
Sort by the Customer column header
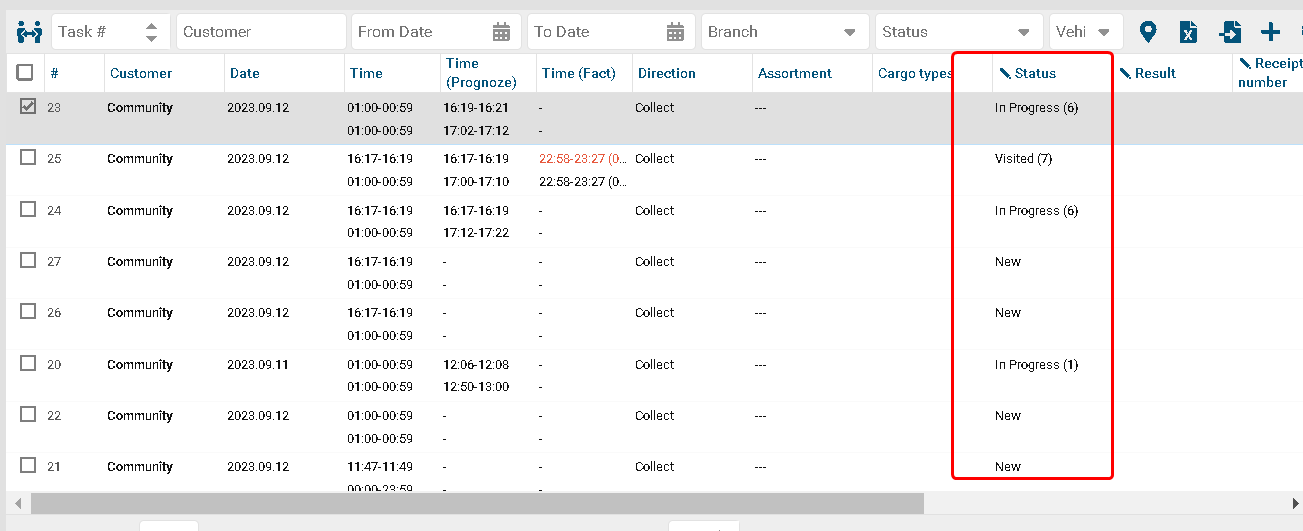(141, 73)
